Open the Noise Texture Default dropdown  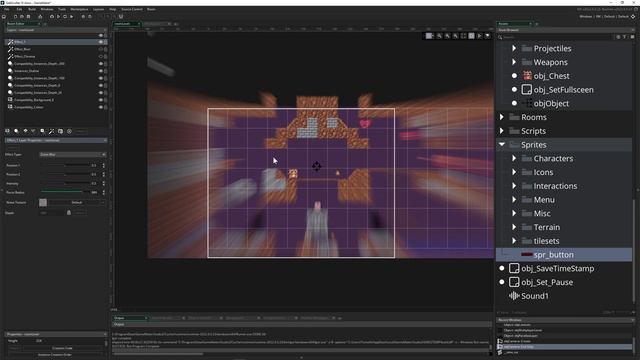pyautogui.click(x=77, y=202)
